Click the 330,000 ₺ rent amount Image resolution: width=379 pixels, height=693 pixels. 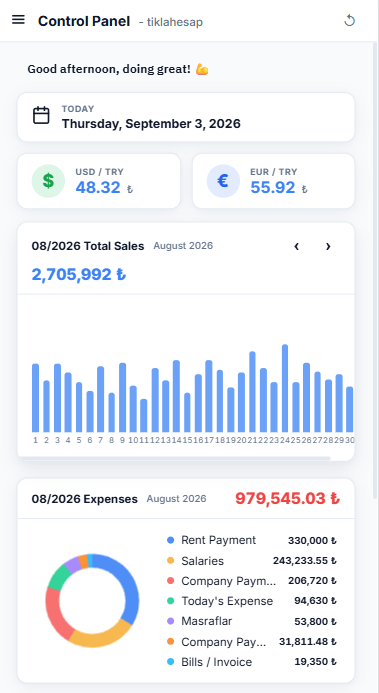point(312,541)
